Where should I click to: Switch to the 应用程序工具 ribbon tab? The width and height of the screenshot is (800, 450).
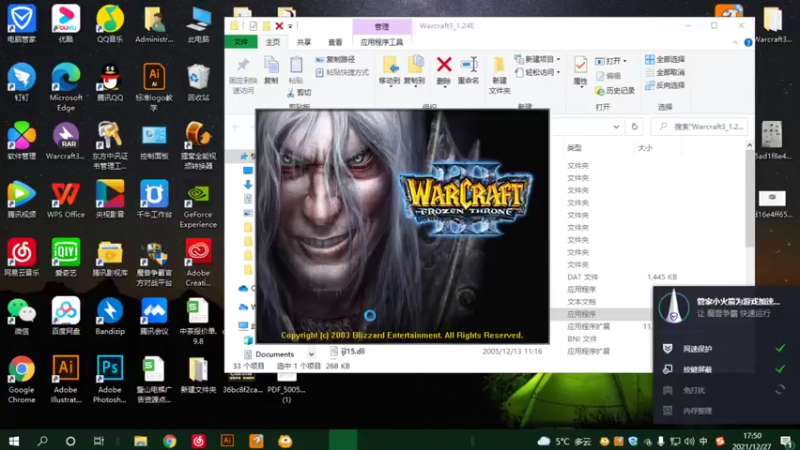pyautogui.click(x=382, y=42)
